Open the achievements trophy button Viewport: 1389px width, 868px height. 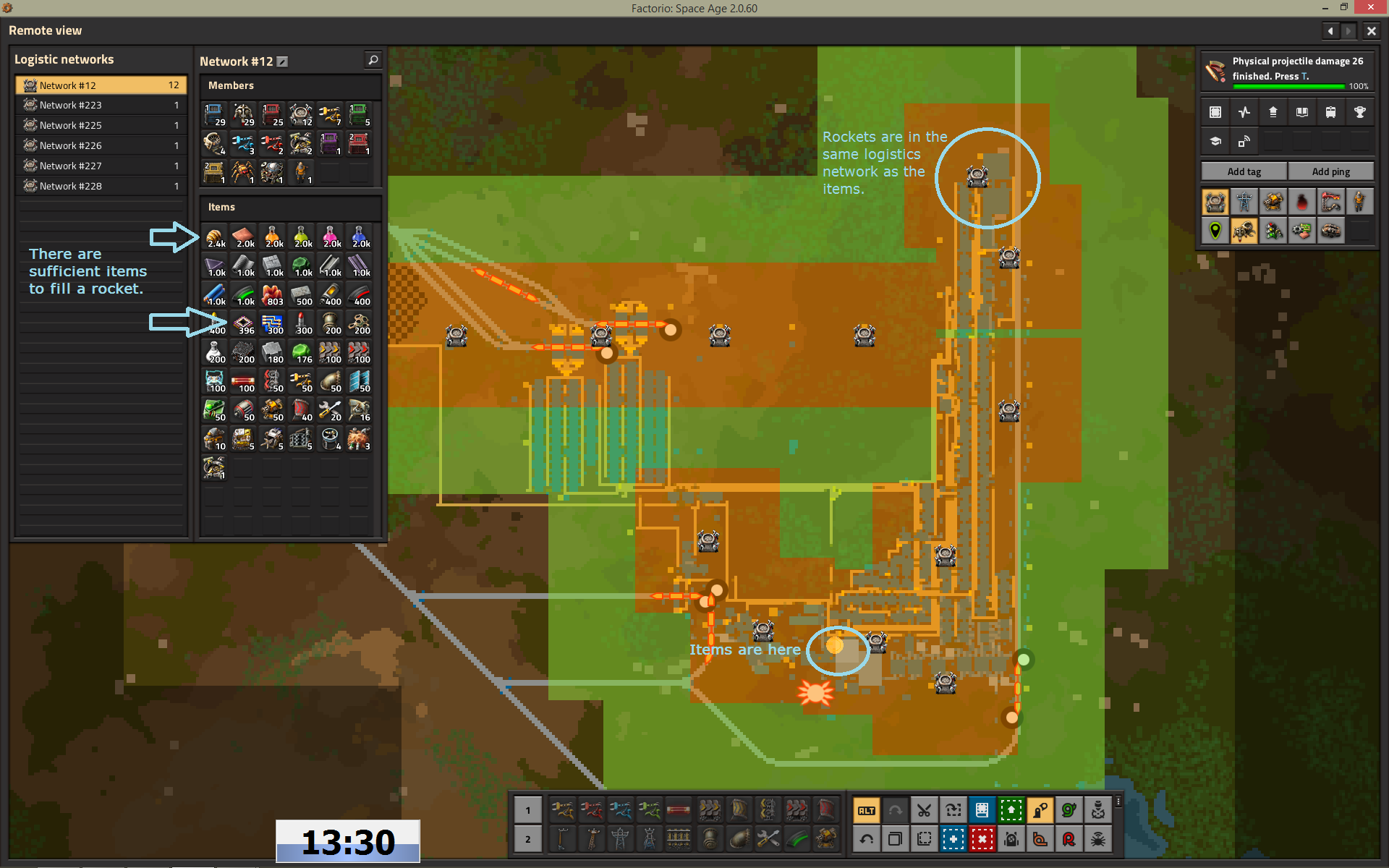click(x=1359, y=112)
